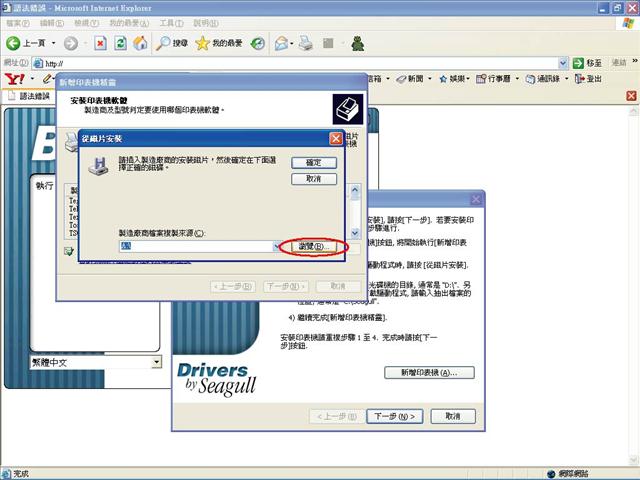Viewport: 640px width, 480px height.
Task: Click the disk drive icon in dialog
Action: tap(98, 167)
